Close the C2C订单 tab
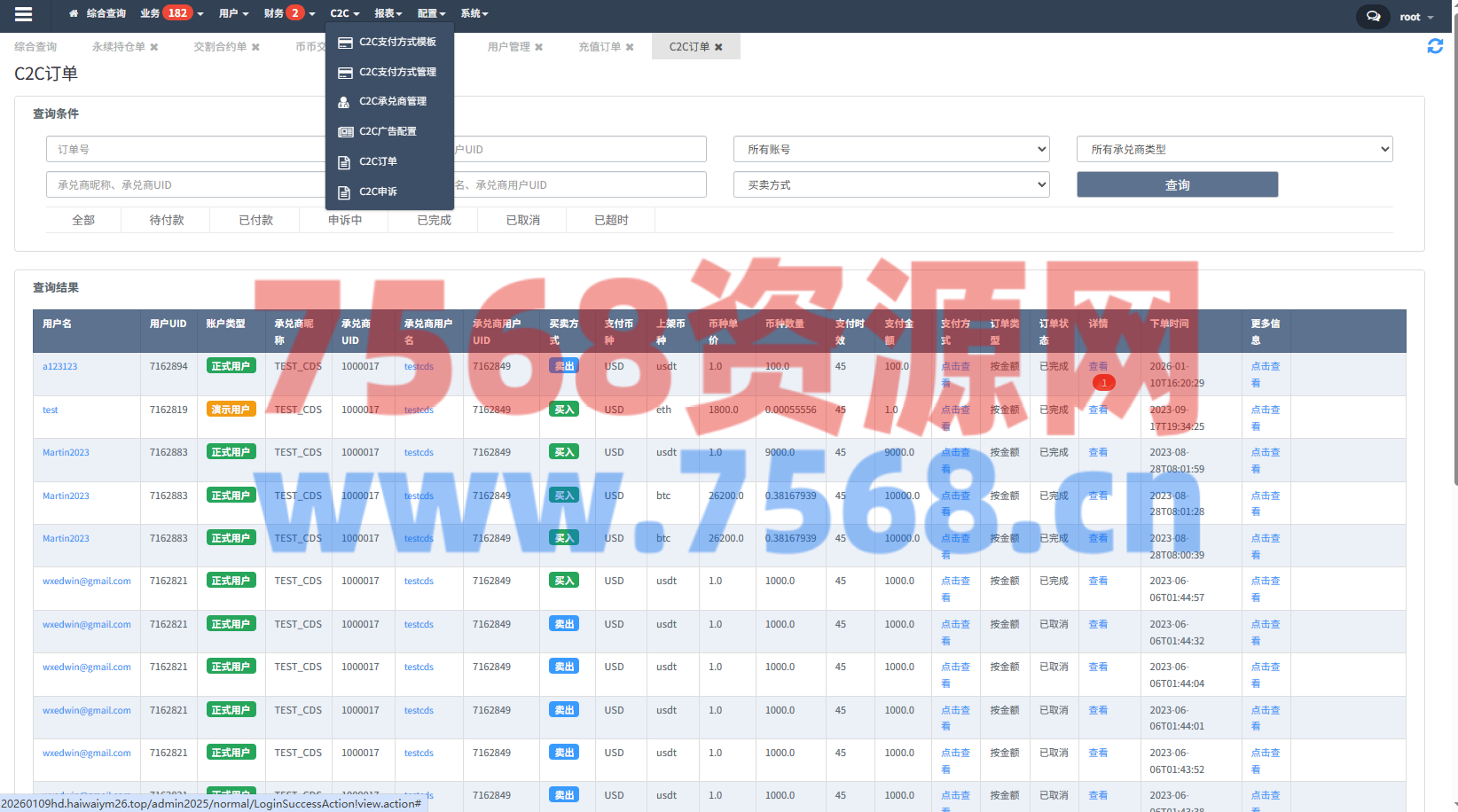This screenshot has height=812, width=1458. coord(718,47)
